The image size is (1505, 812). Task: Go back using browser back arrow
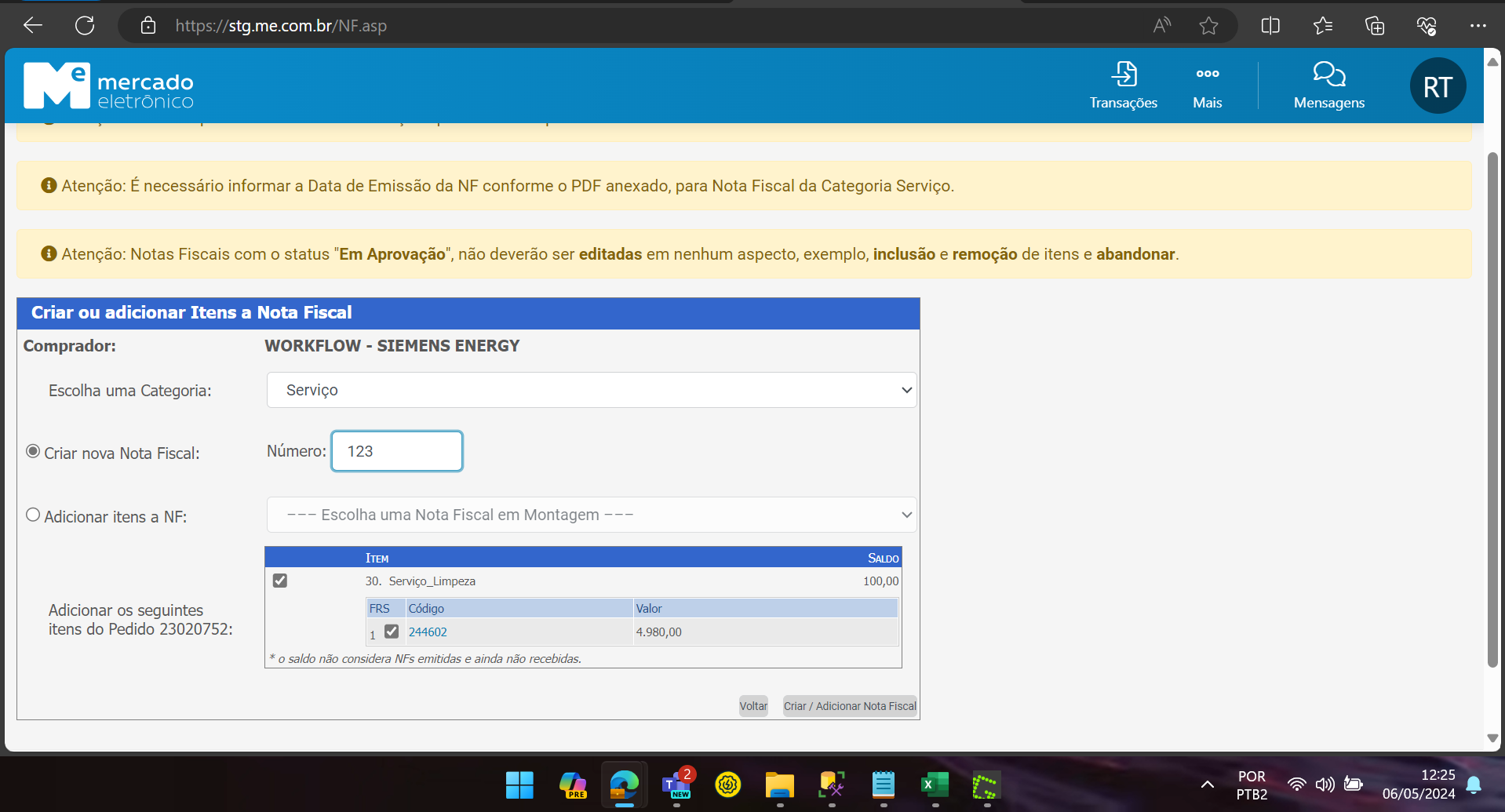[33, 25]
